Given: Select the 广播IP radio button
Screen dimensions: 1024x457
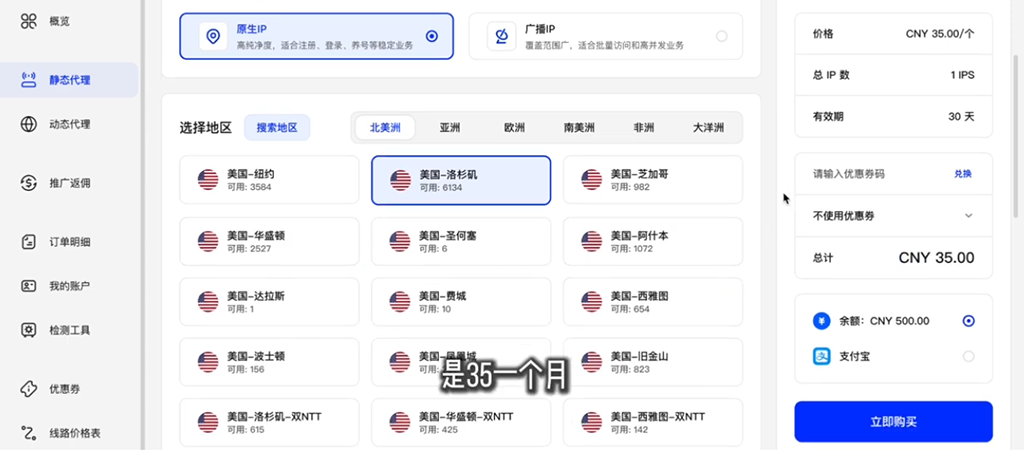Looking at the screenshot, I should point(722,37).
